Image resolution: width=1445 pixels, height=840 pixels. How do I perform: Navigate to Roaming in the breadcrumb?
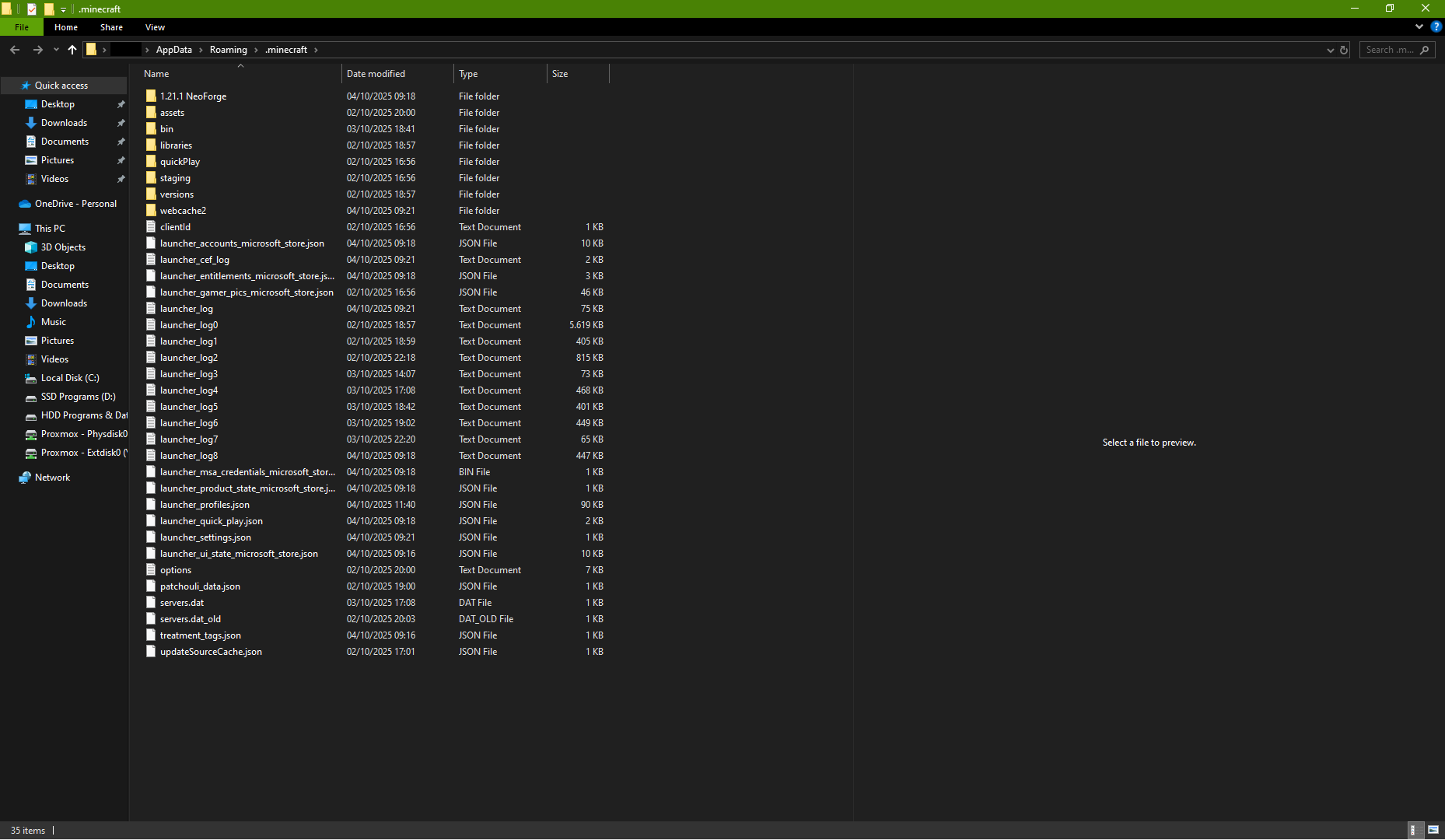[x=228, y=50]
